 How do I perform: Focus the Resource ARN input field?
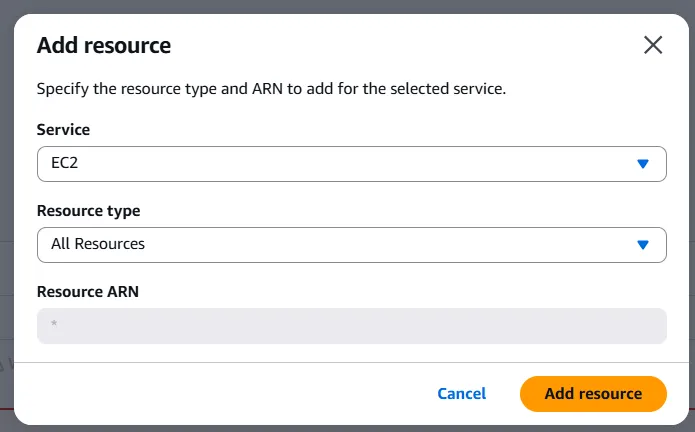[x=351, y=326]
